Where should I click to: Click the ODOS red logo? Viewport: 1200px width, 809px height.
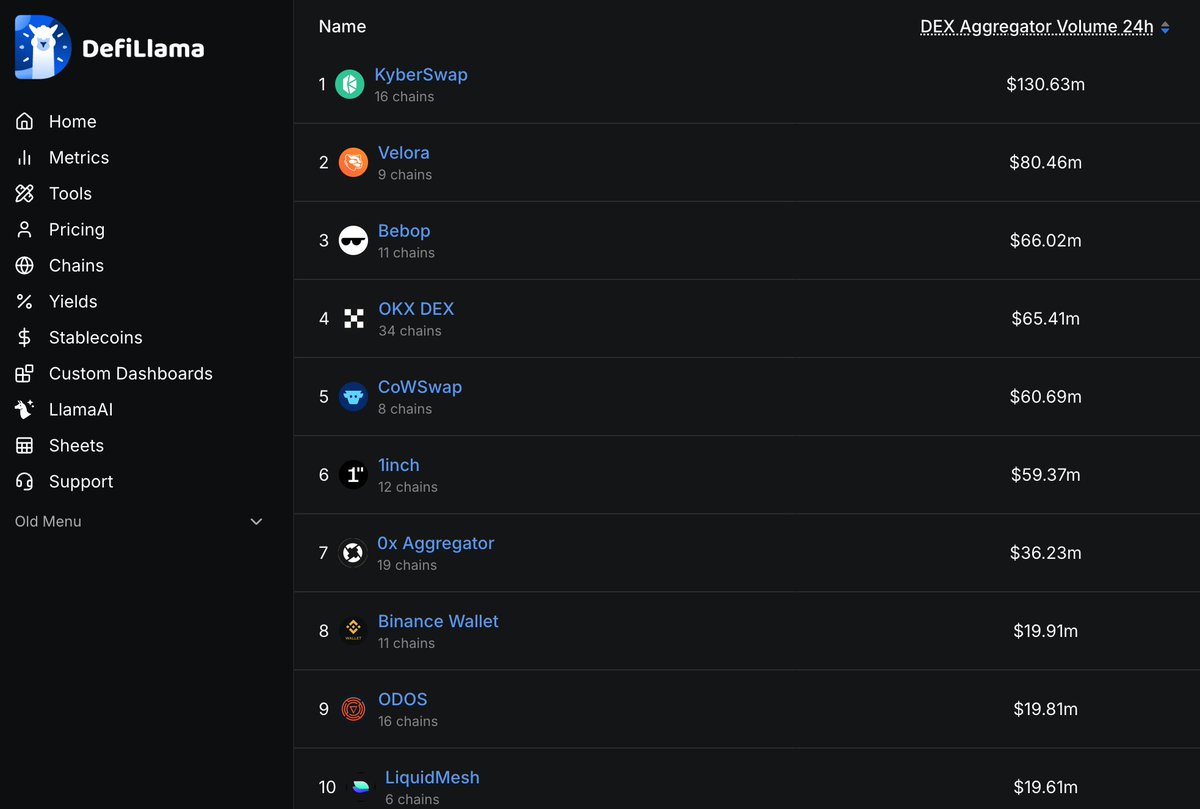click(x=353, y=708)
